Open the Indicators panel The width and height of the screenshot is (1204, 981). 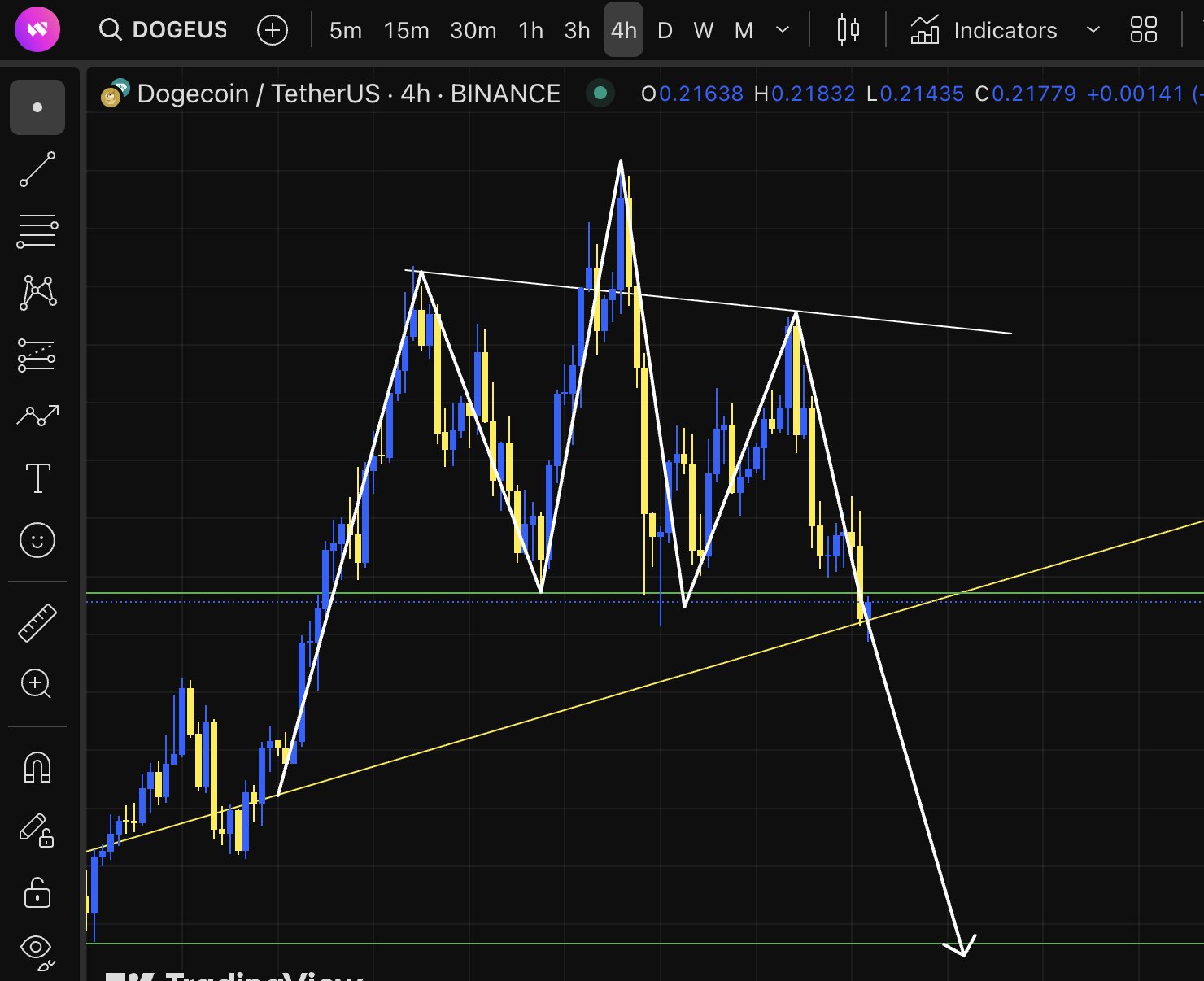(x=984, y=31)
